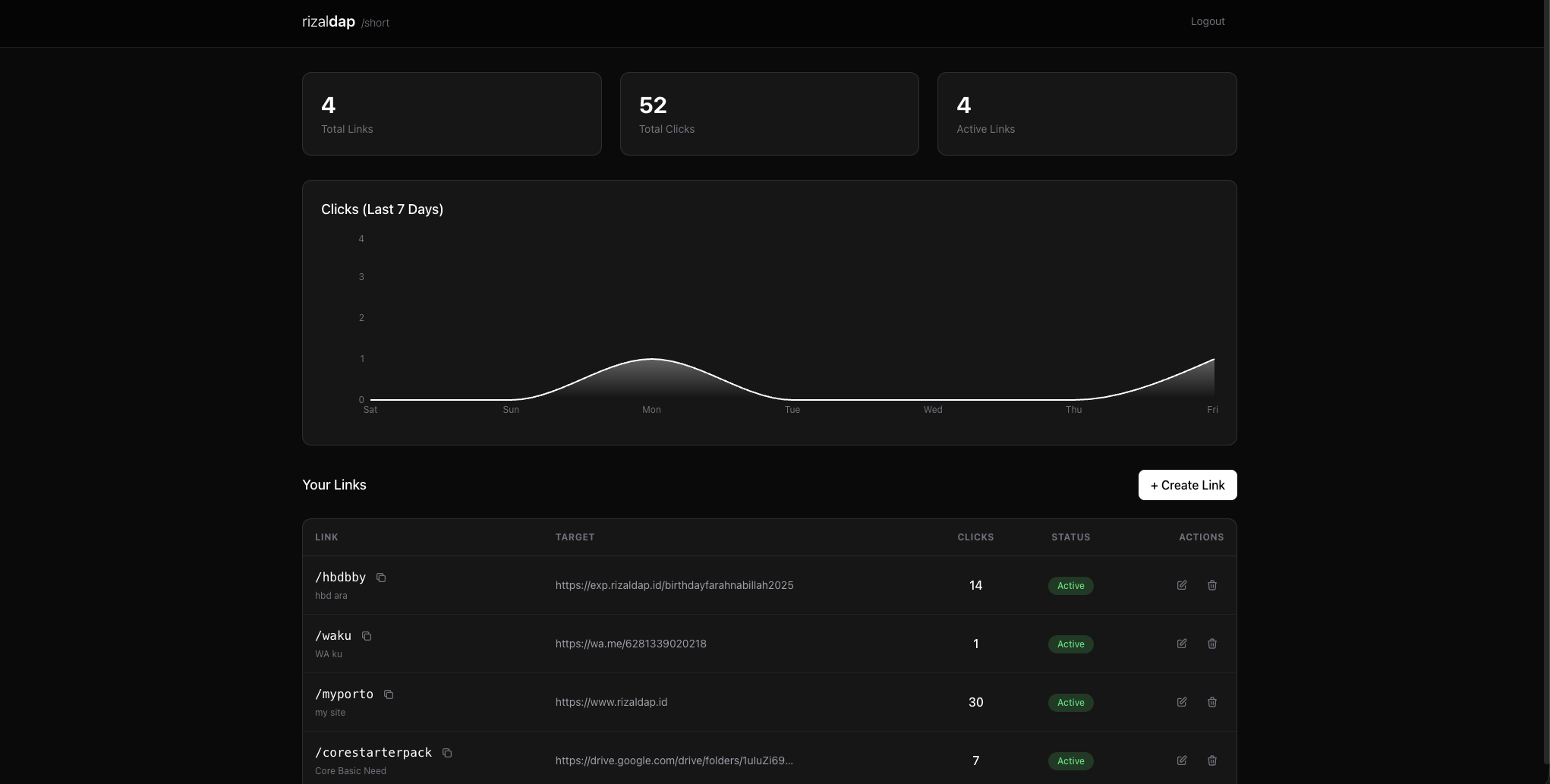
Task: Edit the /waku link
Action: point(1182,644)
